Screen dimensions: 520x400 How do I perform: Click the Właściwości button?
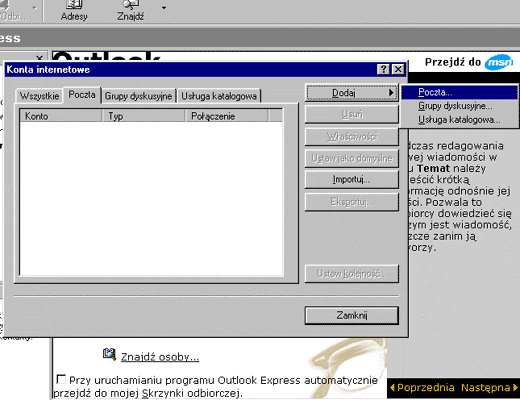pyautogui.click(x=352, y=136)
